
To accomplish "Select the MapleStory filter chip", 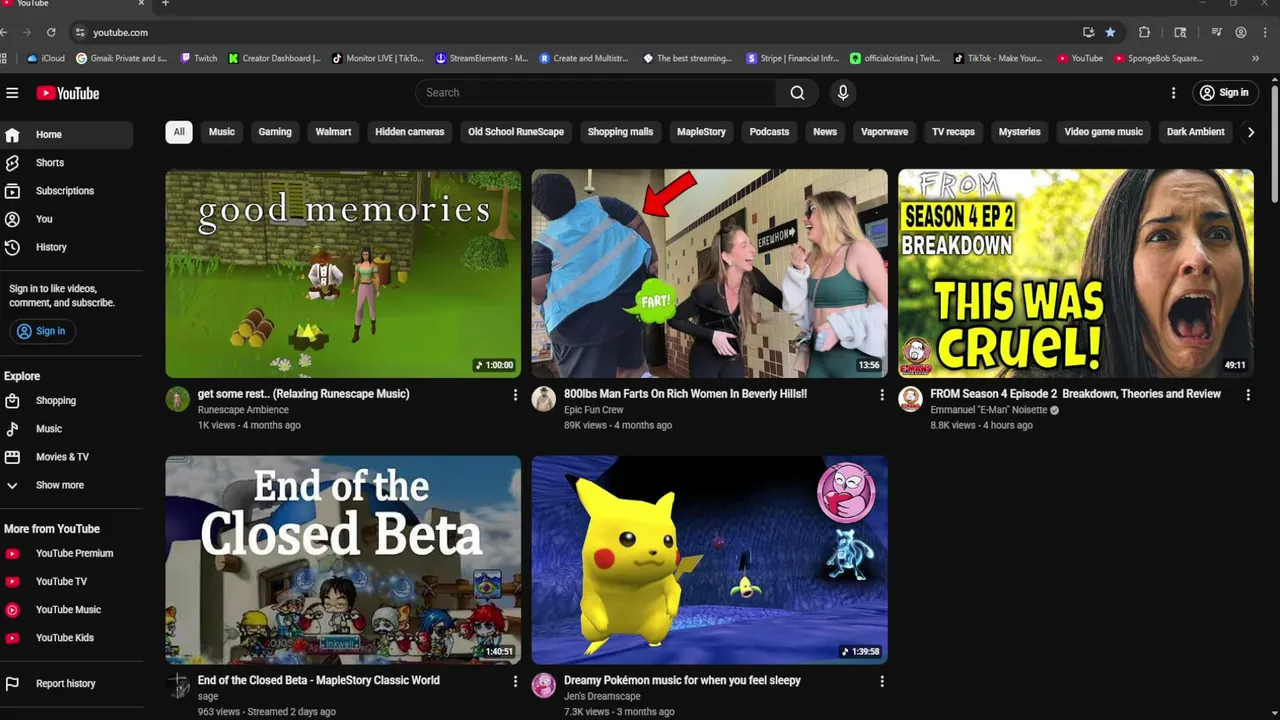I will coord(701,132).
